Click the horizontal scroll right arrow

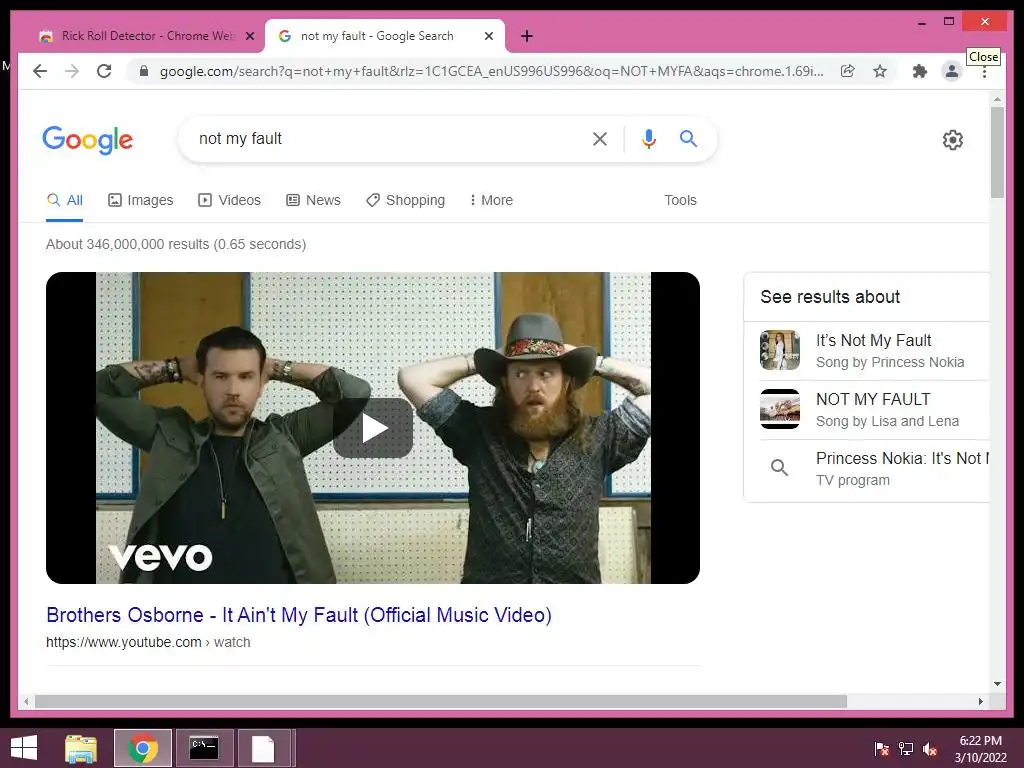pyautogui.click(x=980, y=701)
